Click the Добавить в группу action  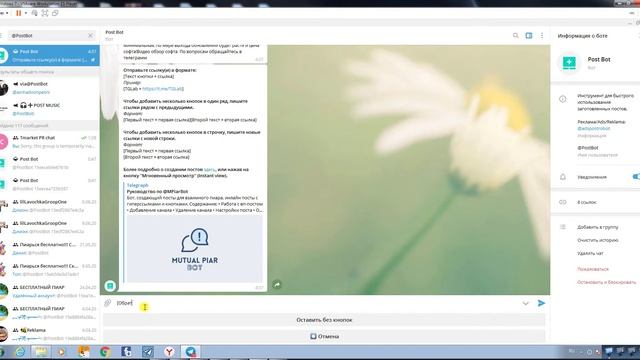(598, 227)
